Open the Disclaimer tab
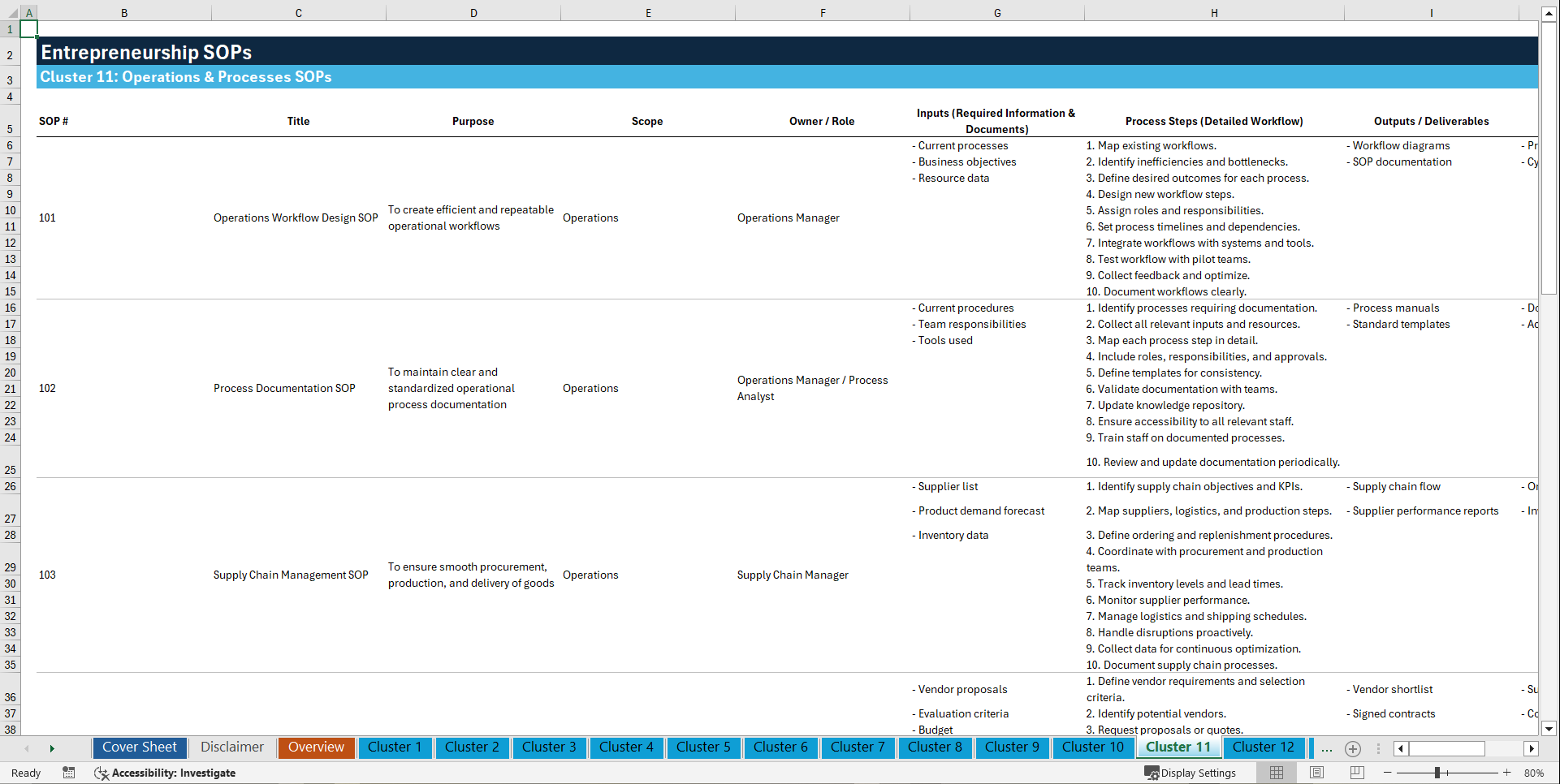The height and width of the screenshot is (784, 1560). (x=231, y=747)
